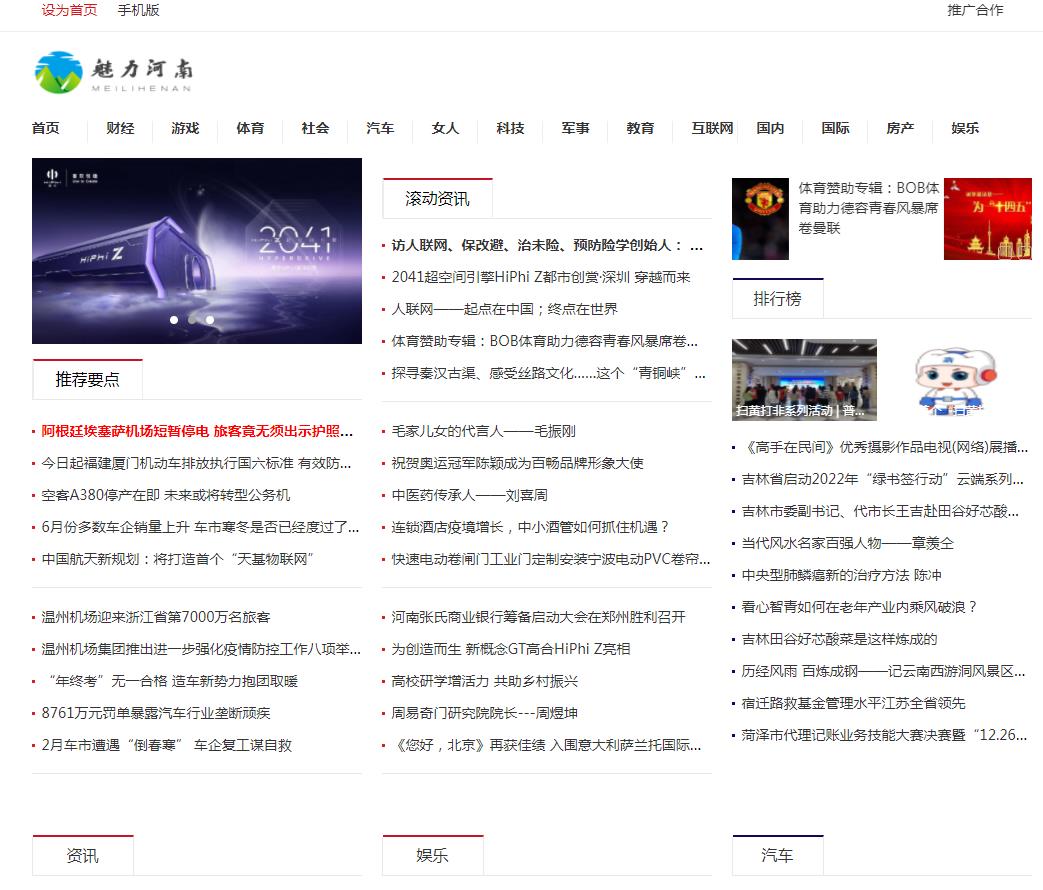
Task: Open article 《高手在民间》优秀摄影作品电视展播
Action: (885, 447)
